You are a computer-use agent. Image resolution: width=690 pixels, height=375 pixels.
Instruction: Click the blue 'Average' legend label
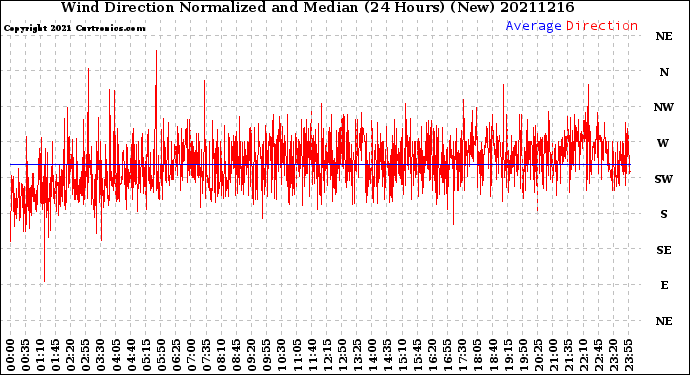(533, 26)
